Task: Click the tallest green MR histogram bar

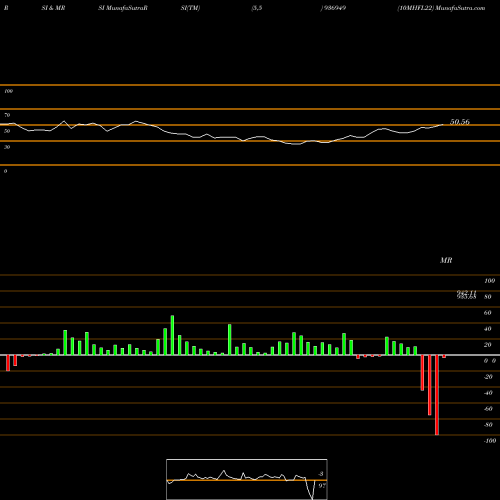Action: [x=172, y=335]
